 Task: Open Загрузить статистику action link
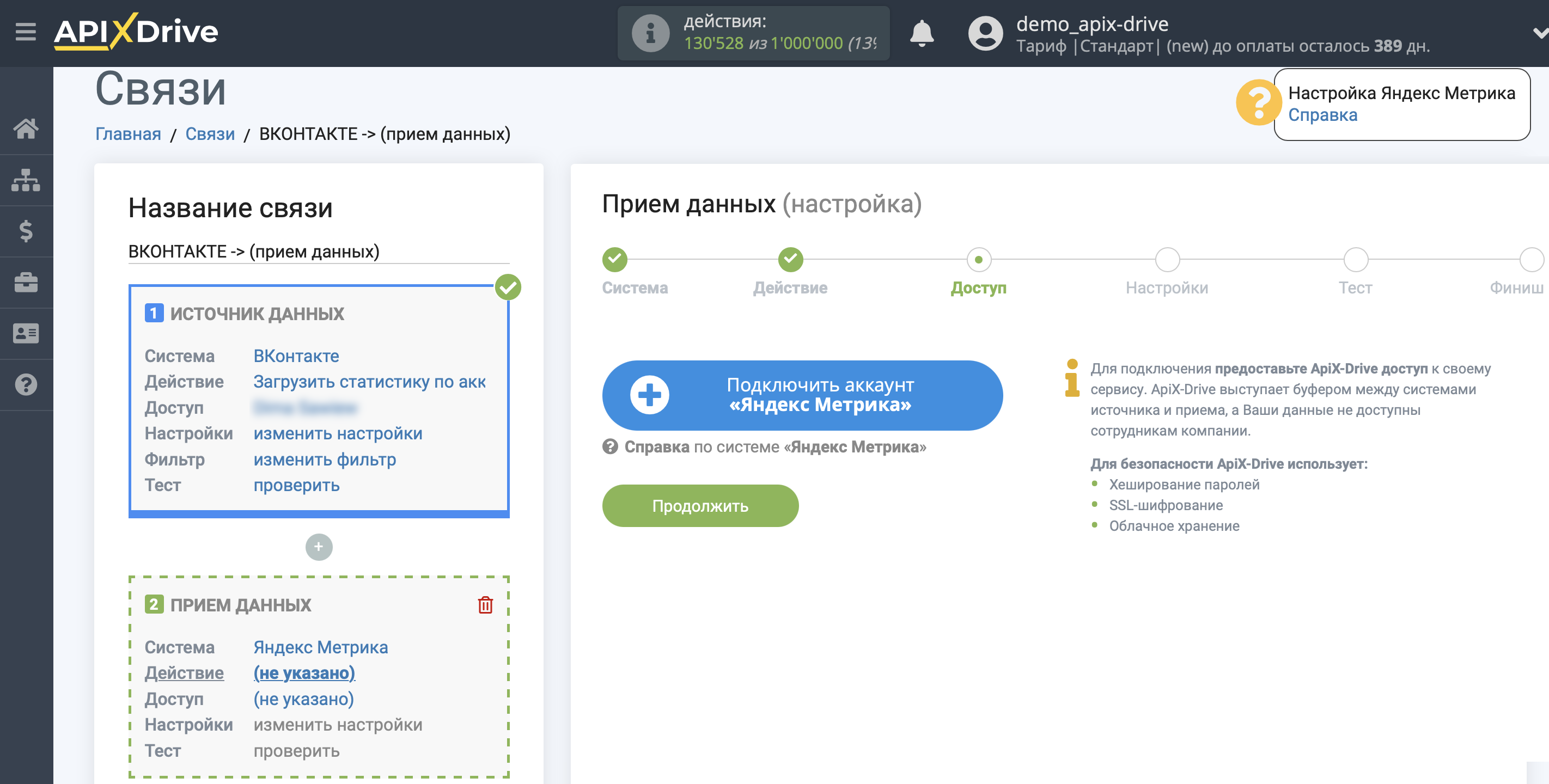(369, 382)
